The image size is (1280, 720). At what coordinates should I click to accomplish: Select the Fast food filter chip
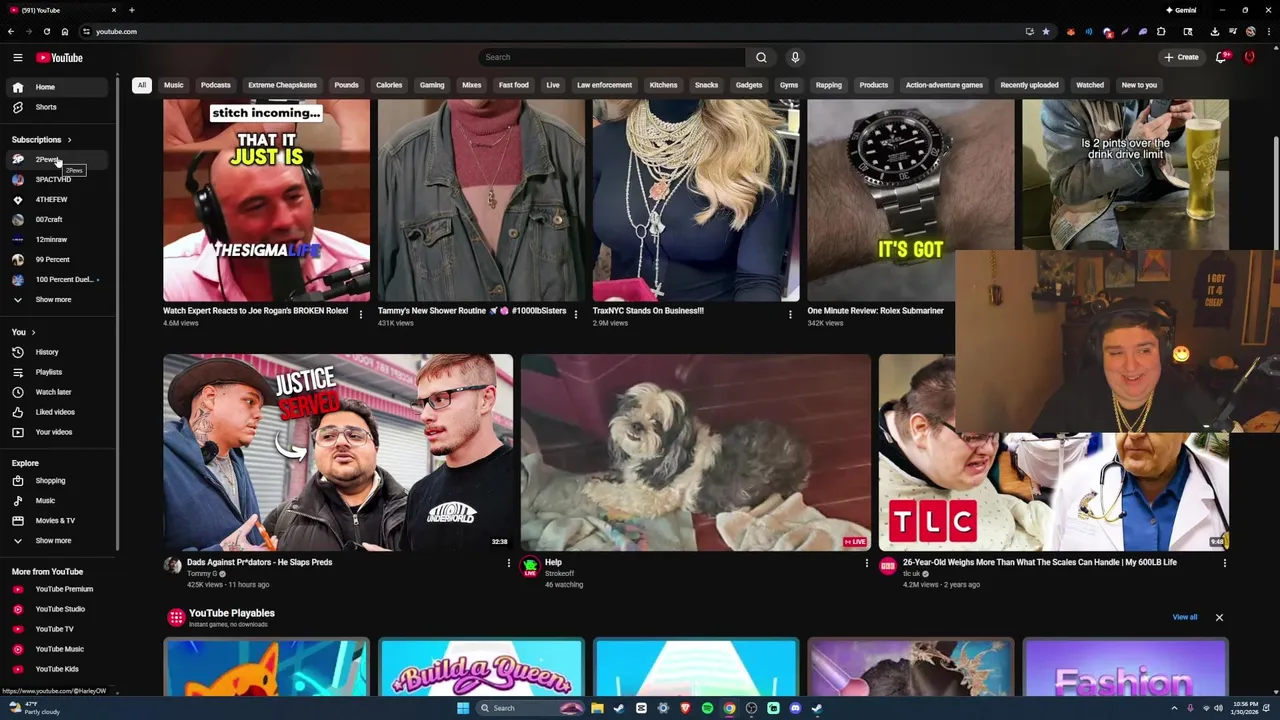(514, 85)
